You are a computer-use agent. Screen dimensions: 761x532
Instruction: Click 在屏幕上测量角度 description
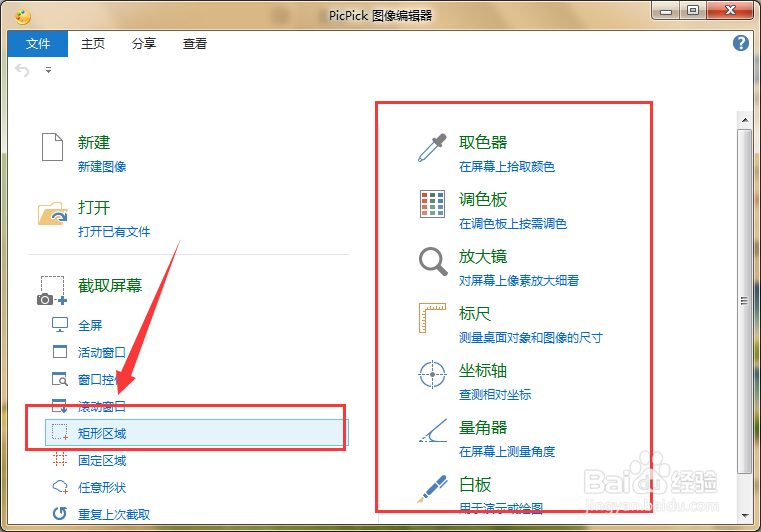tap(507, 451)
